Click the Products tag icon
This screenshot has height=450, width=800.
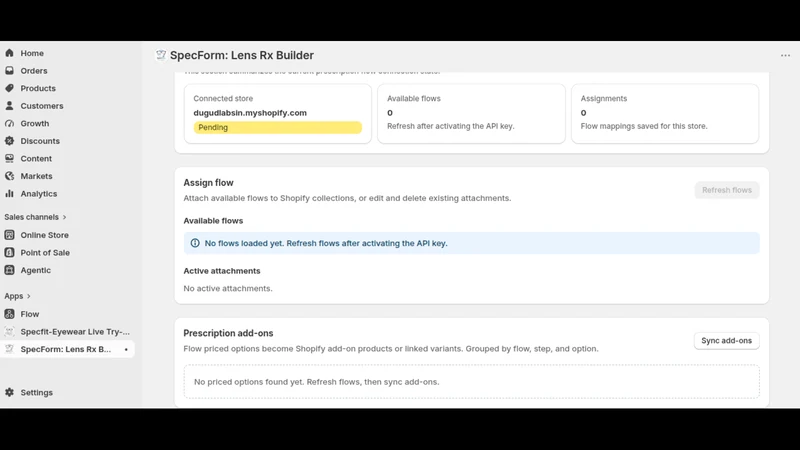(9, 88)
